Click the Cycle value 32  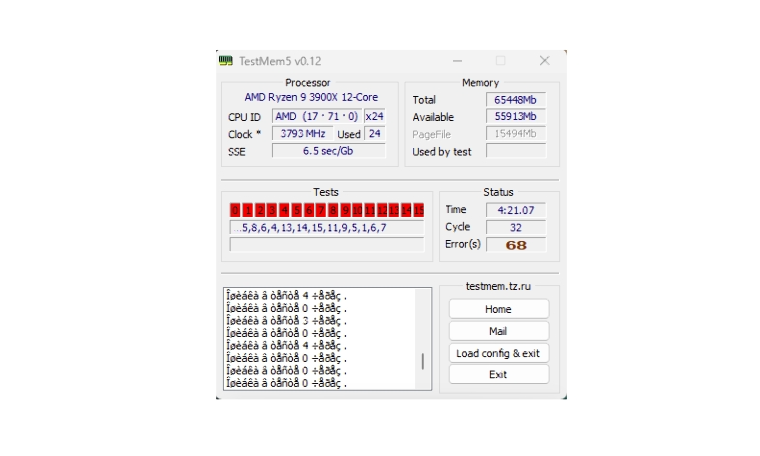click(516, 227)
